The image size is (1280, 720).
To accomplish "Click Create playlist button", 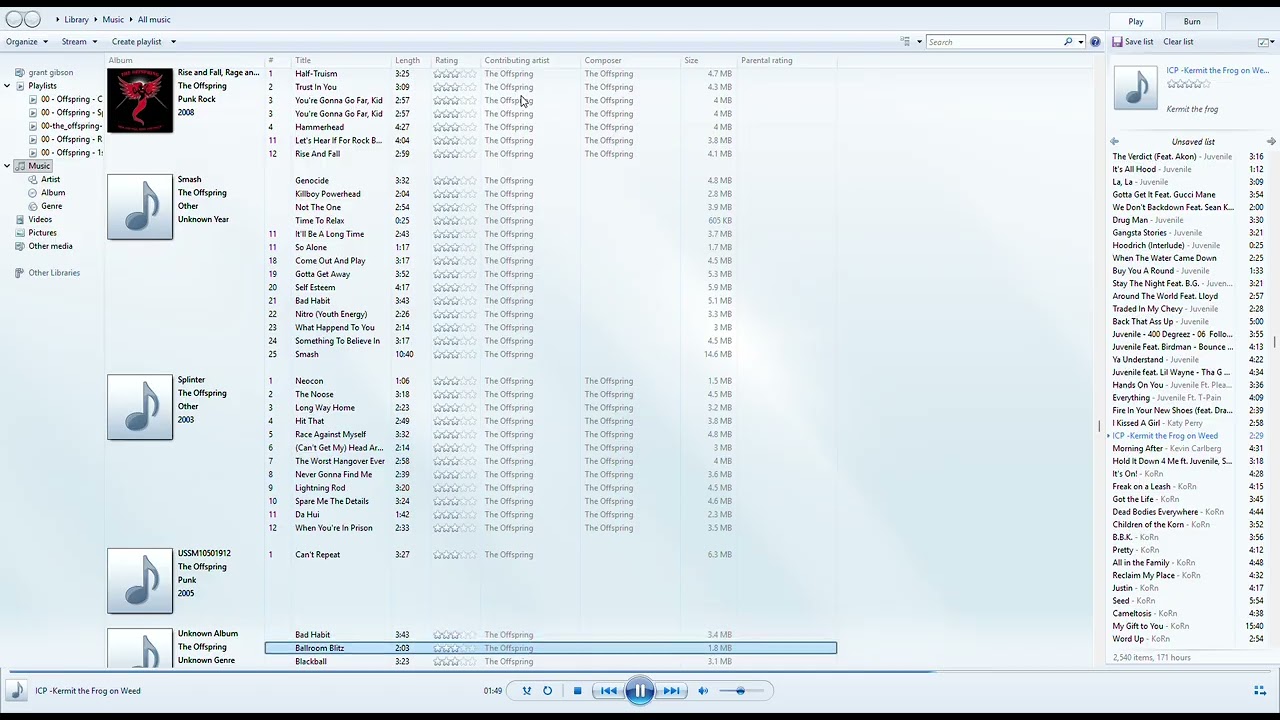I will tap(136, 42).
